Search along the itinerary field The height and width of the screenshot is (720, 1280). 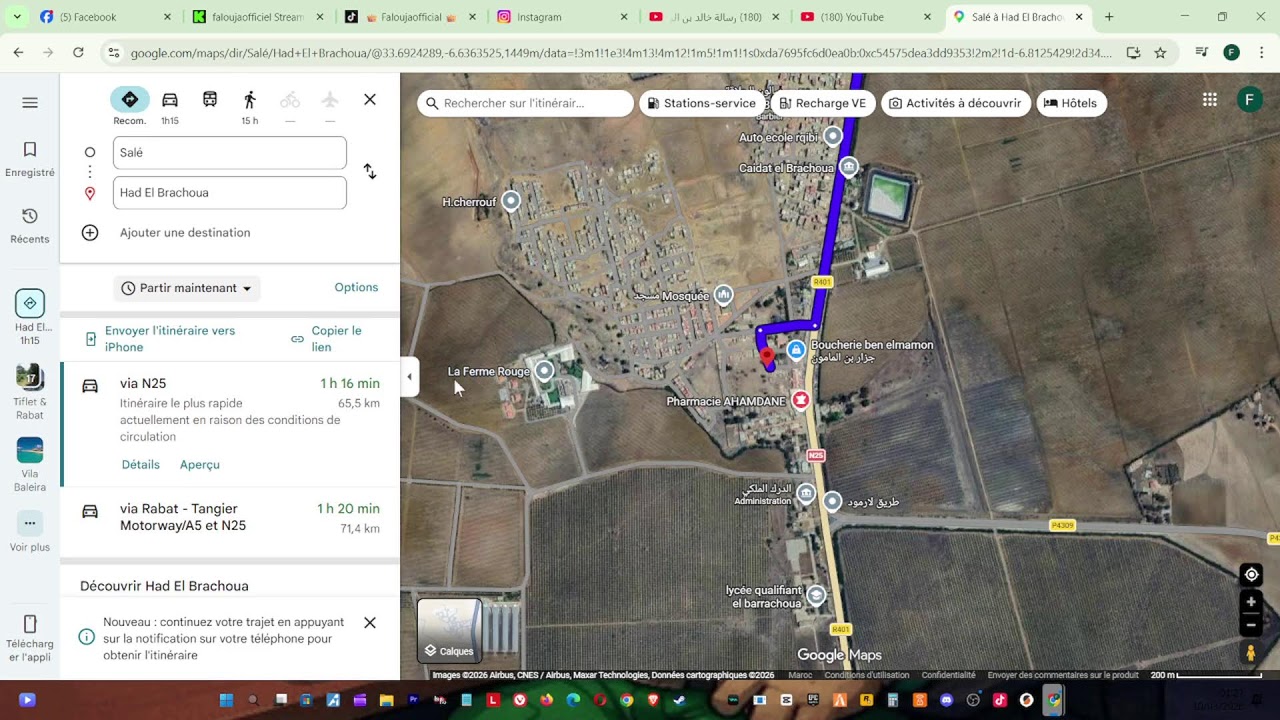point(526,103)
